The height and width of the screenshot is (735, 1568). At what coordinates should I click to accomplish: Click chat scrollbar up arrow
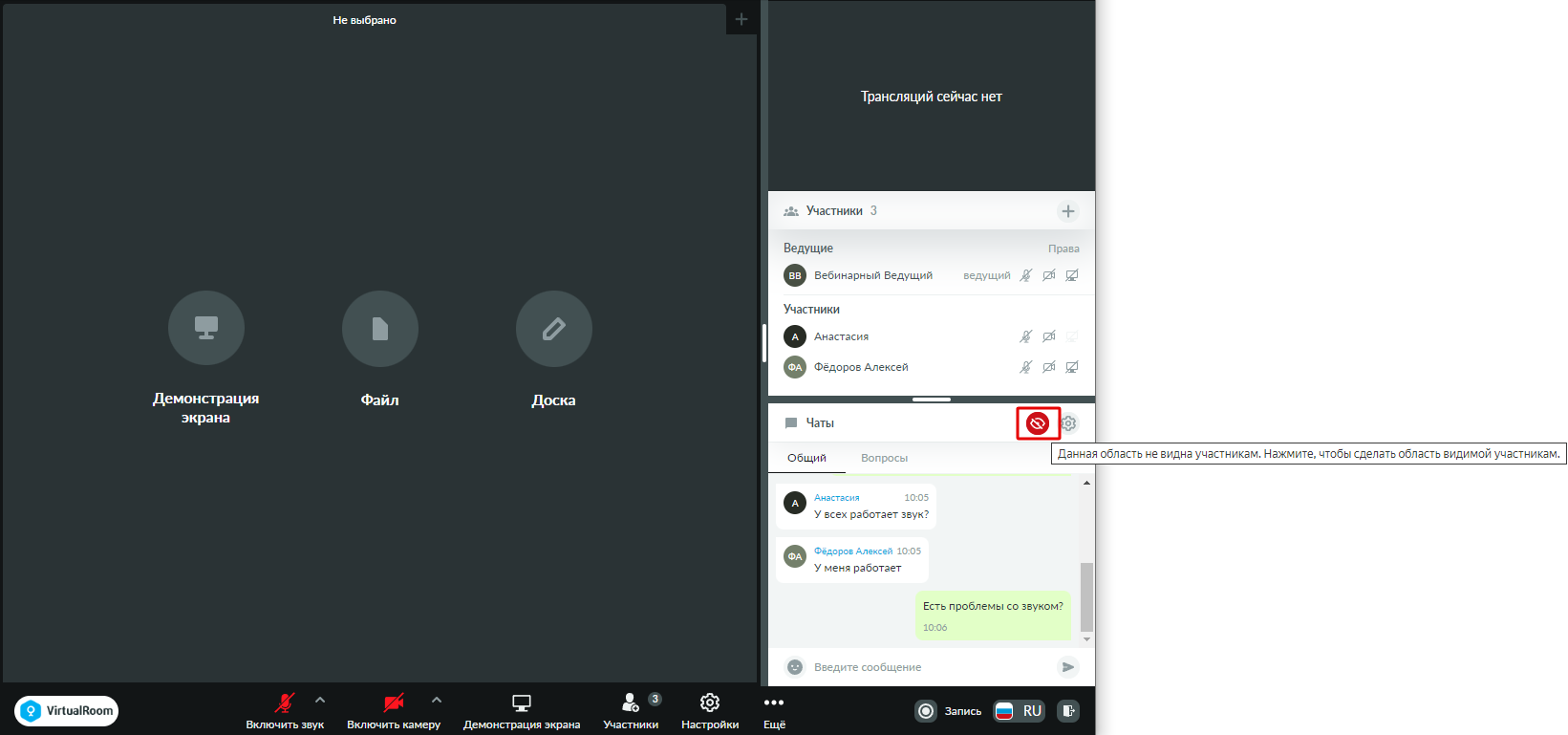[1086, 483]
